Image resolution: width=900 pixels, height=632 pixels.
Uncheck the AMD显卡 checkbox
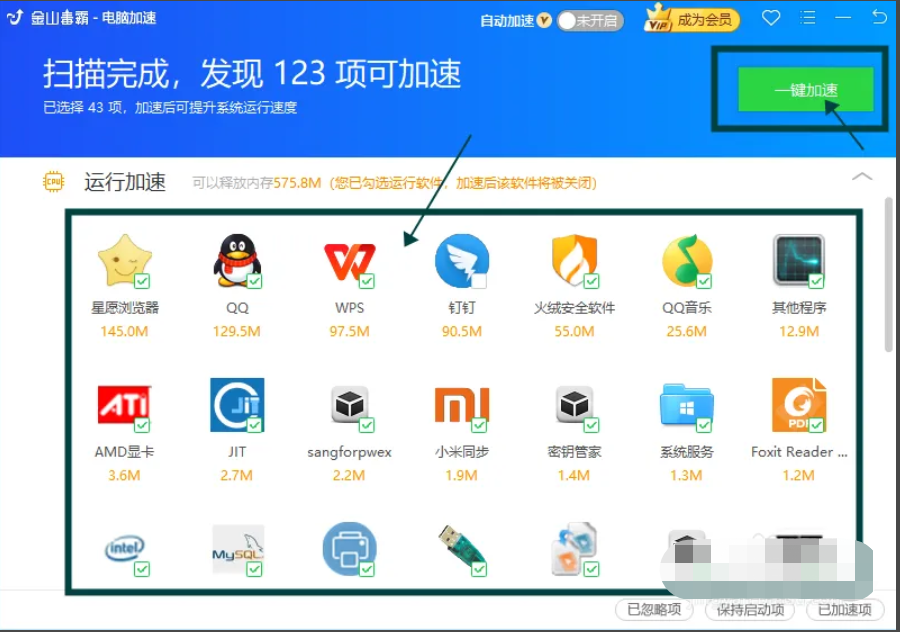142,425
